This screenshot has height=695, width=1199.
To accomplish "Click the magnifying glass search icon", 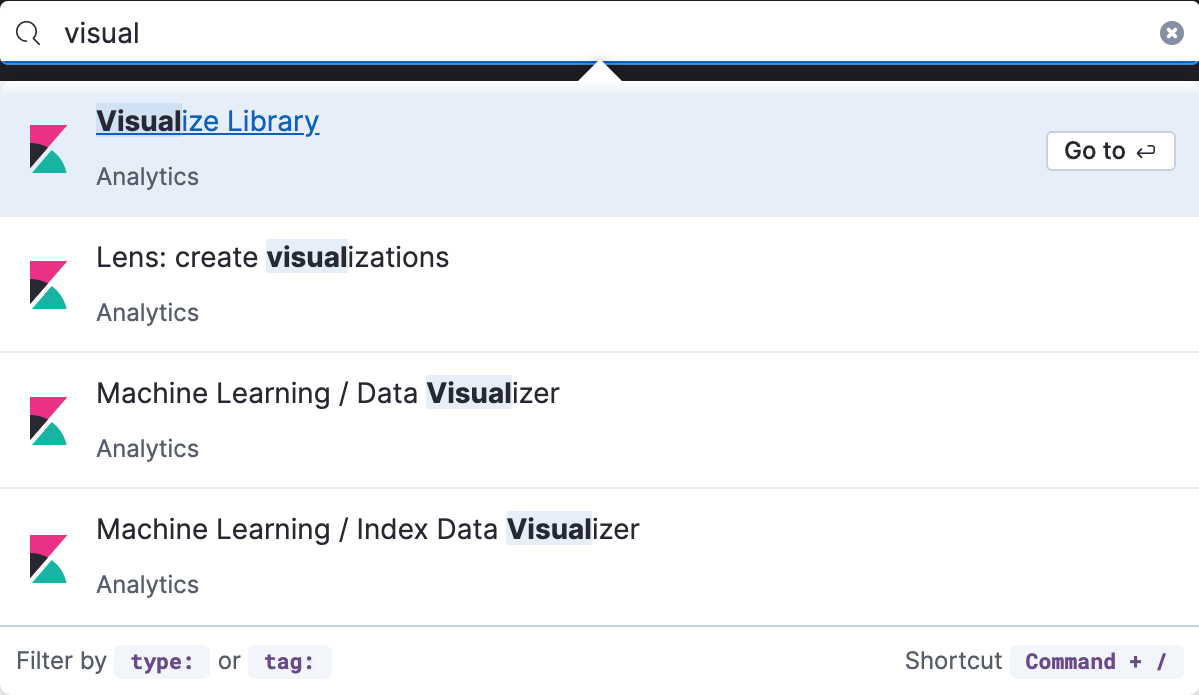I will click(27, 33).
